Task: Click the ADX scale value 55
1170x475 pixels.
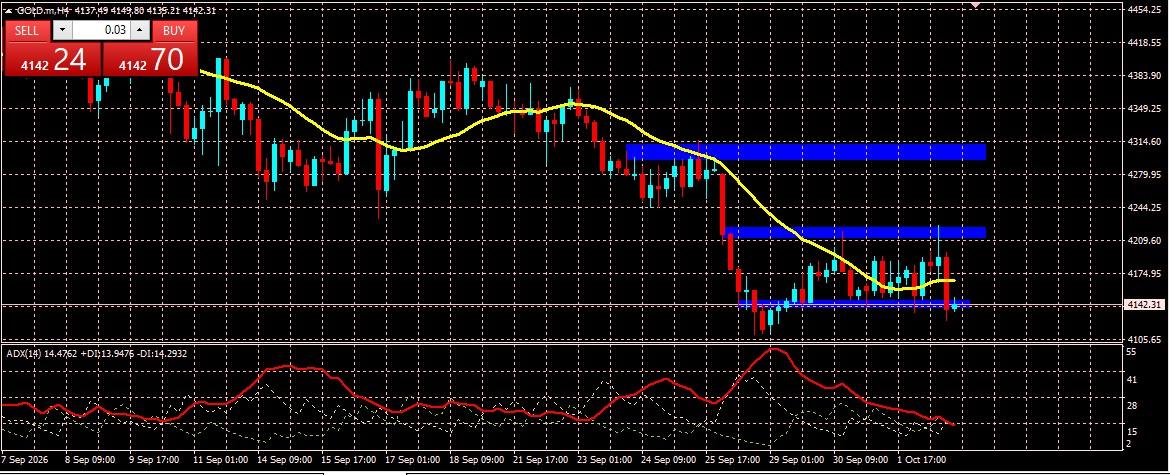Action: [1131, 351]
